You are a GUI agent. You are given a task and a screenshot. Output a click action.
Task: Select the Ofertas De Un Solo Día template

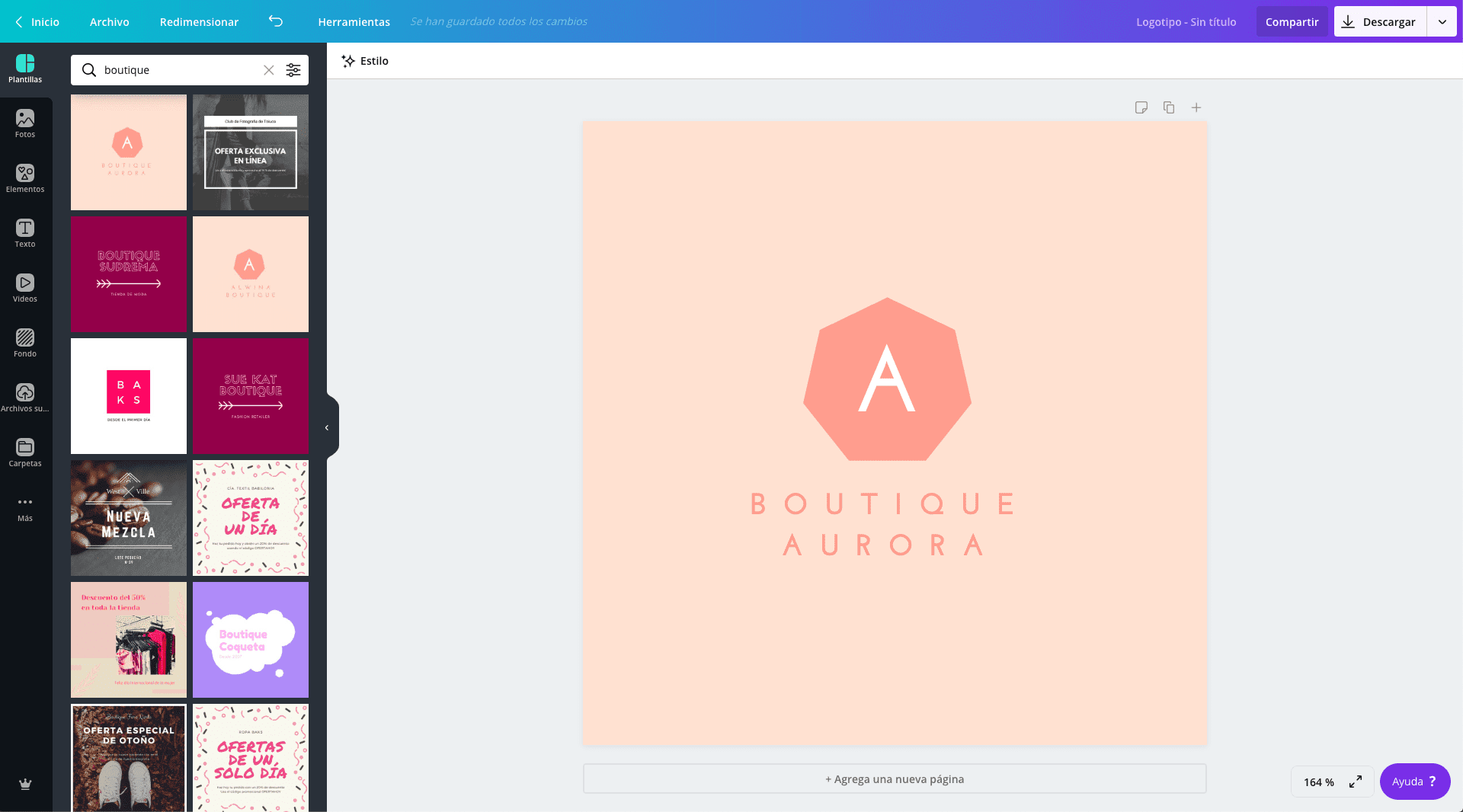pos(251,758)
